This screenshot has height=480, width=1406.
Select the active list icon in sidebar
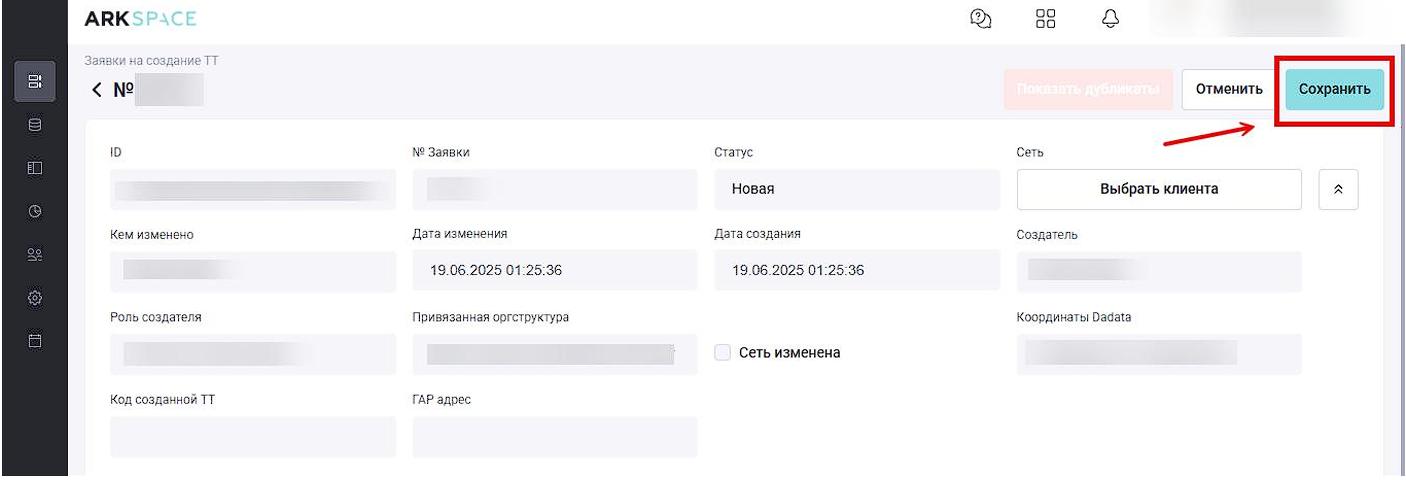[x=35, y=81]
